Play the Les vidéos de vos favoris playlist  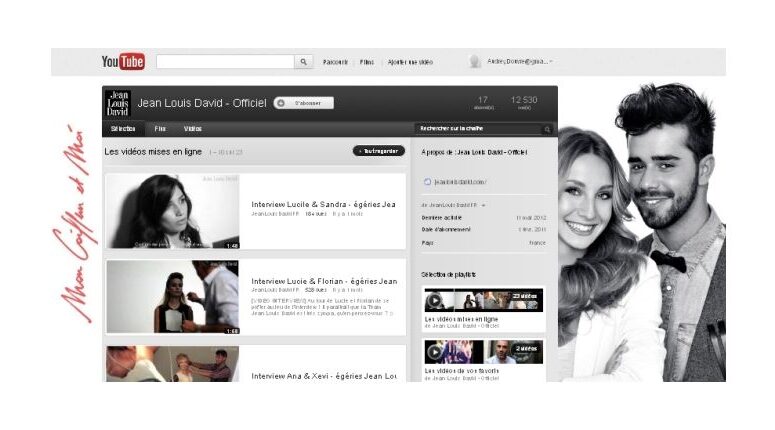484,352
